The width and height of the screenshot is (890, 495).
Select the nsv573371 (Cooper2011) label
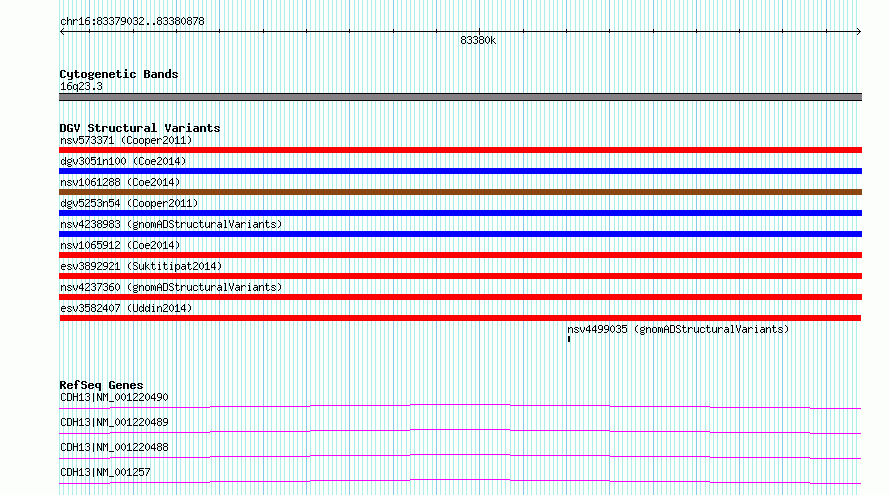[x=126, y=140]
